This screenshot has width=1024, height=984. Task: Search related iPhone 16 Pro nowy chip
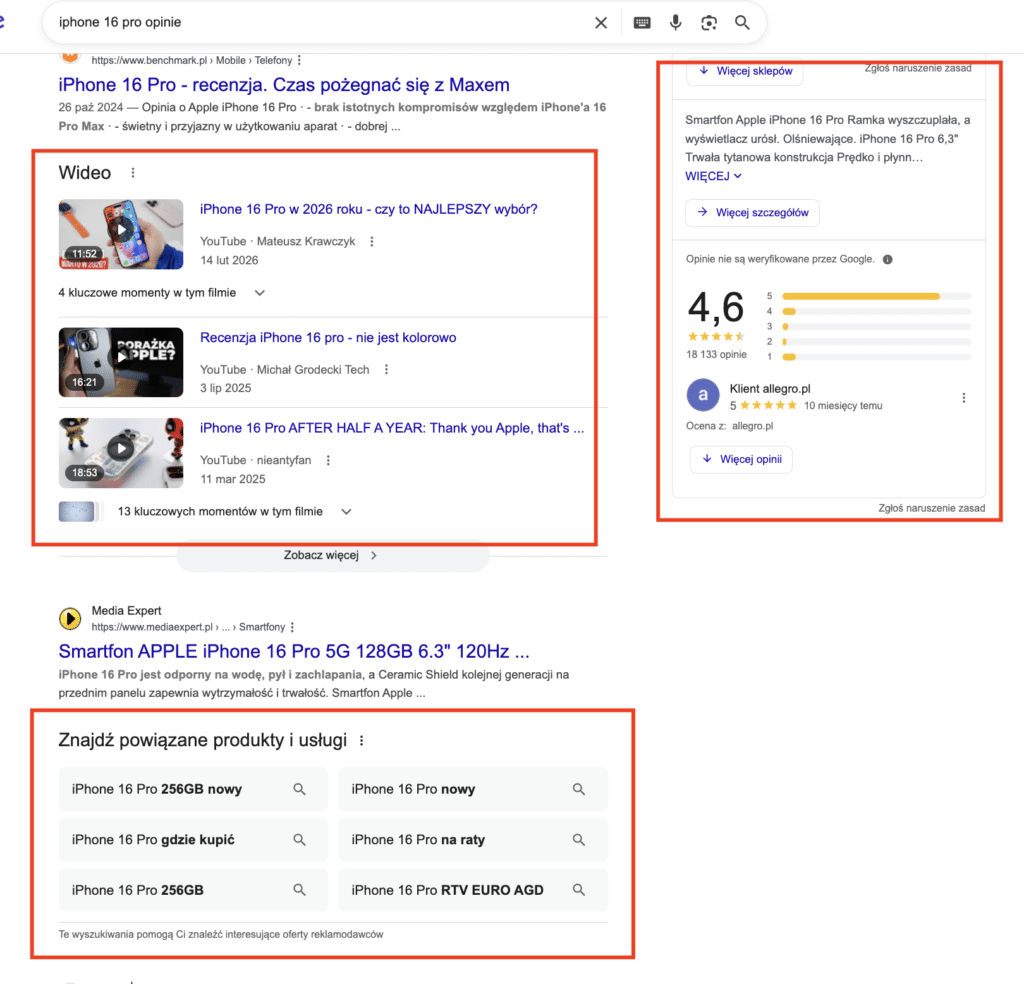[x=473, y=789]
